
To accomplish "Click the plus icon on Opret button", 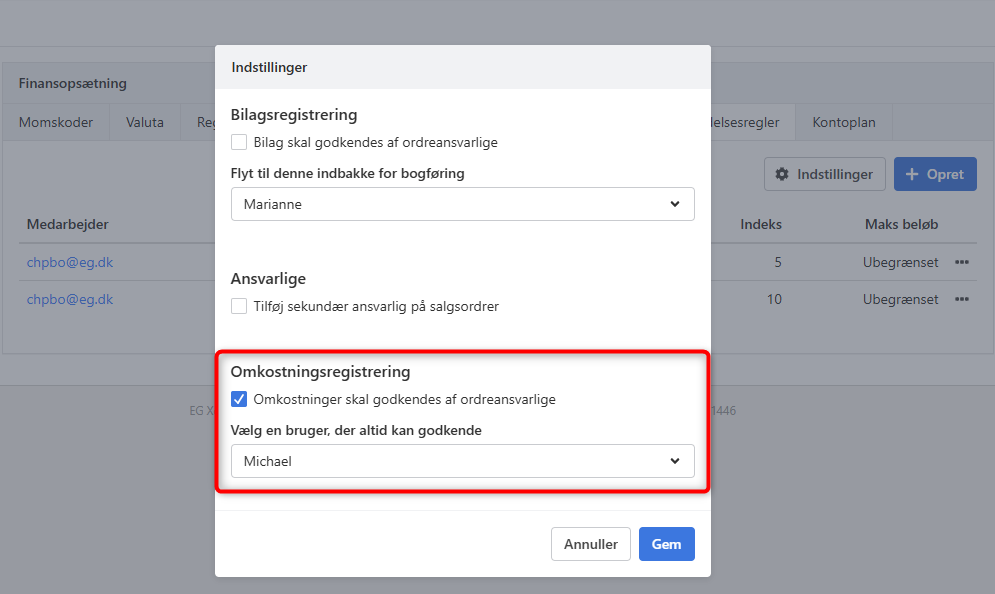I will [x=912, y=174].
